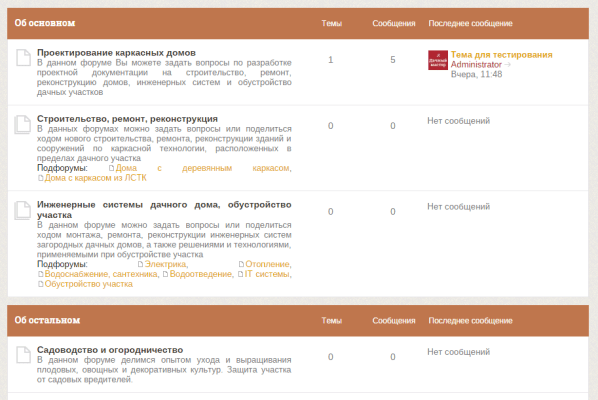
Task: Click the forum icon beside Строительство, ремонт, реконструкция
Action: [23, 124]
